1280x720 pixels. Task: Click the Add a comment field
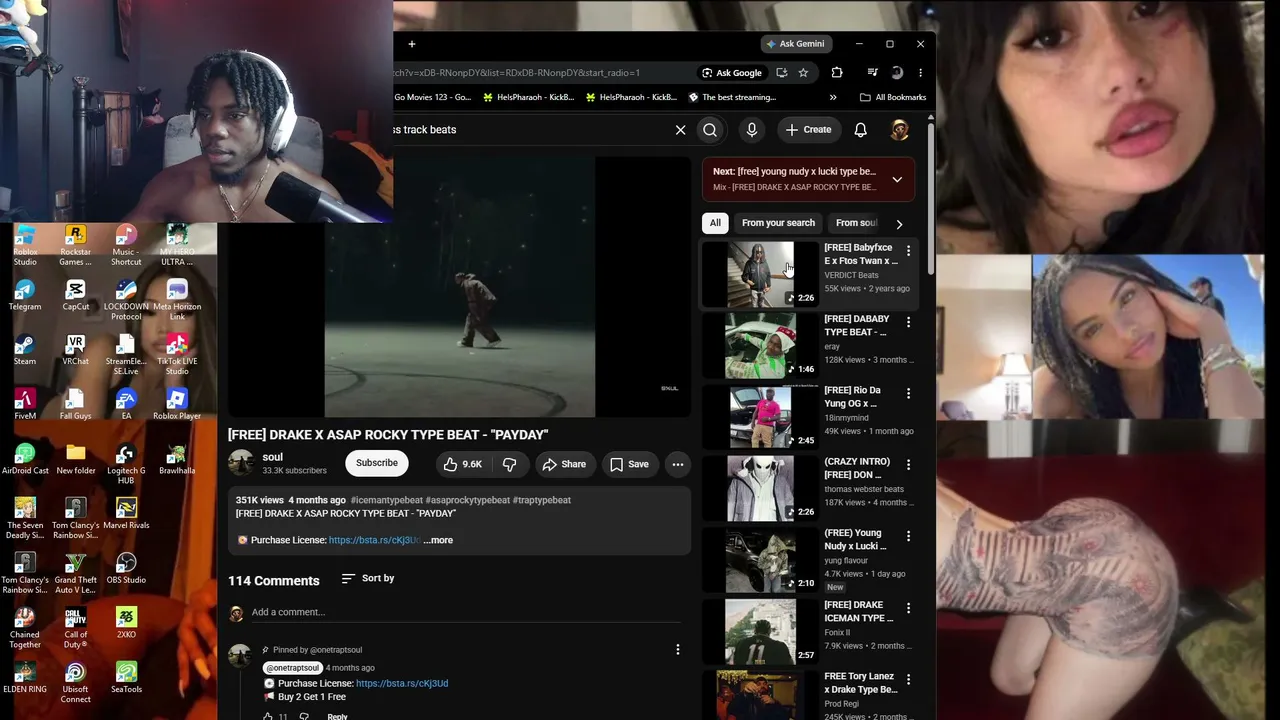[x=466, y=612]
